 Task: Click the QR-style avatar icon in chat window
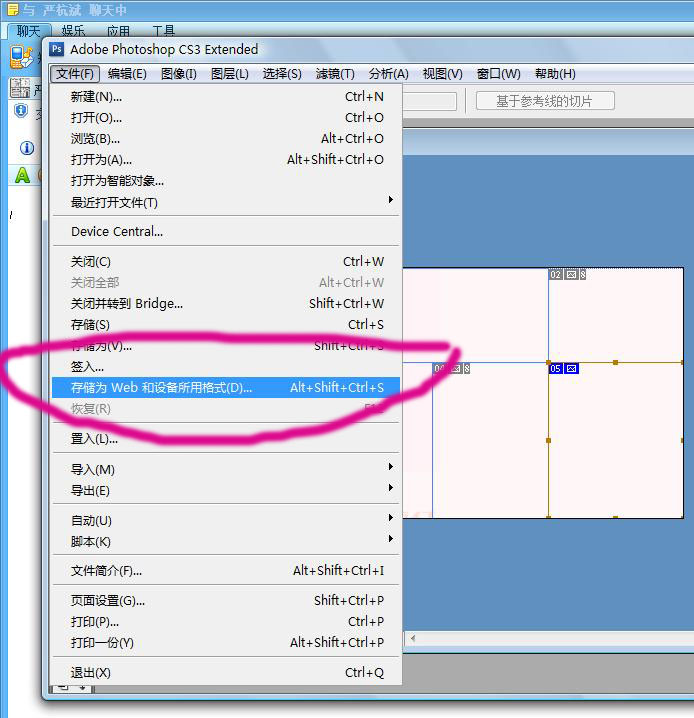(20, 88)
